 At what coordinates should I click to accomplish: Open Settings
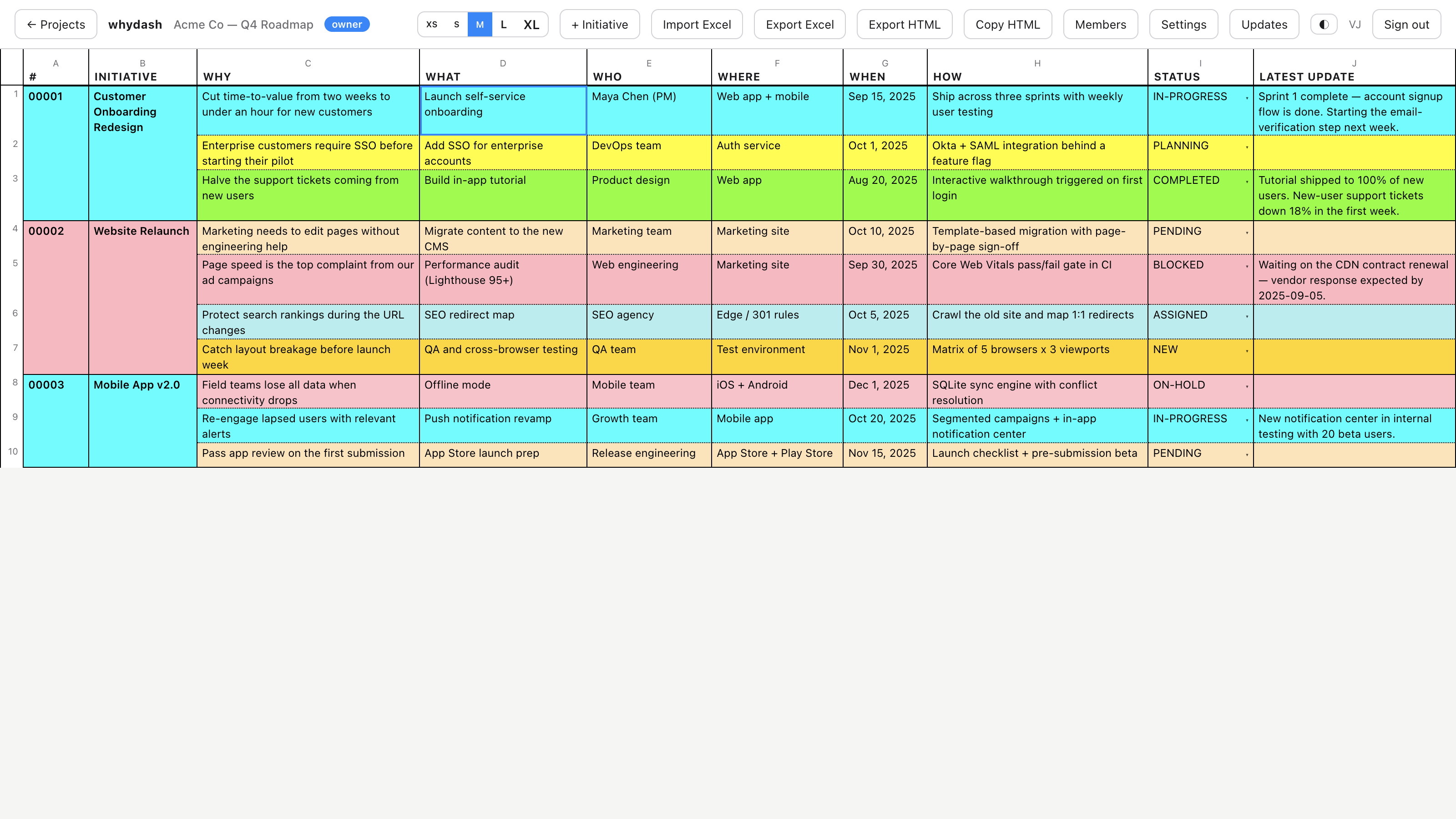point(1183,24)
